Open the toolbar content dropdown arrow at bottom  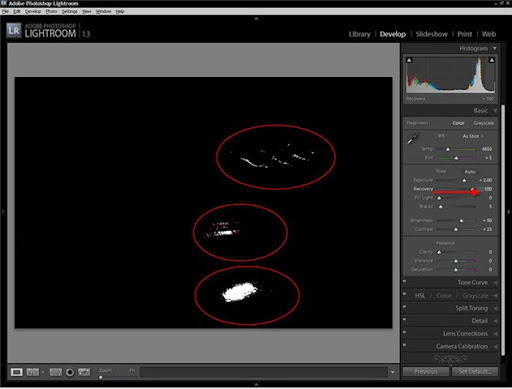[393, 372]
